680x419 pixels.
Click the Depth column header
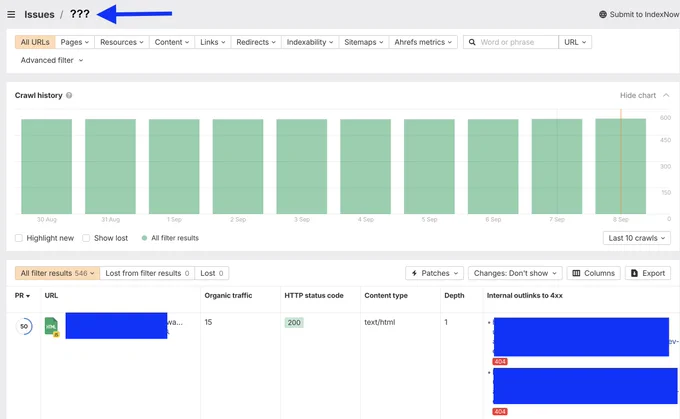pyautogui.click(x=454, y=296)
